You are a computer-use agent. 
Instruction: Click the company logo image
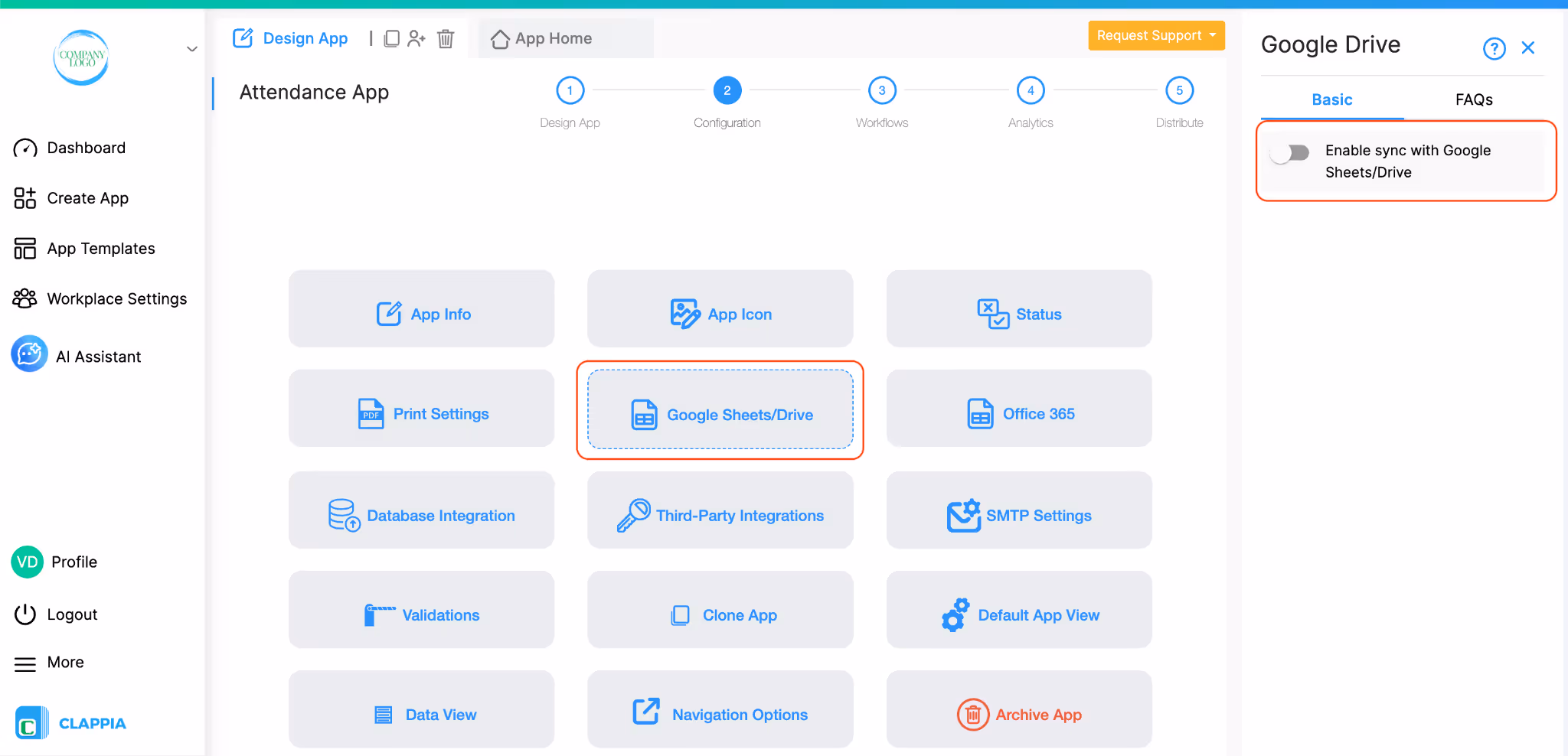pos(81,57)
